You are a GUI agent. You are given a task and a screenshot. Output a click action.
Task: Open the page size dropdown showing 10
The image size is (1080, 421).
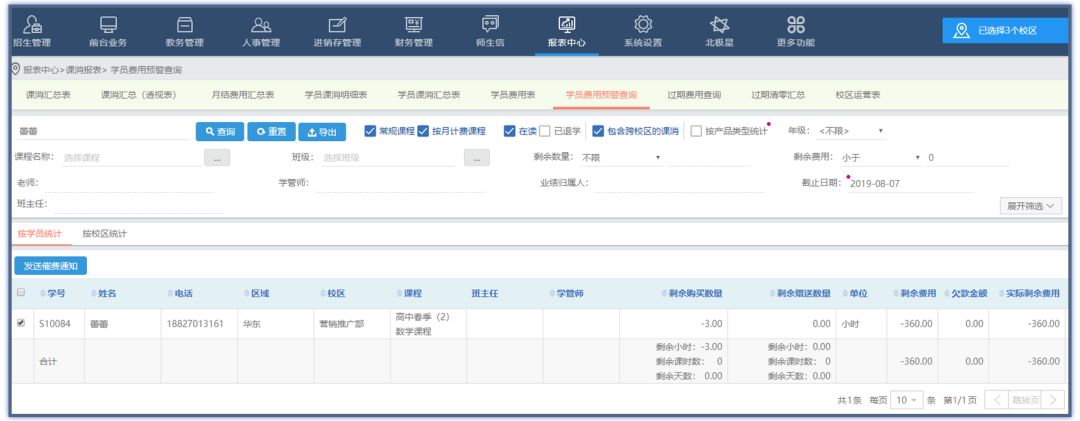(907, 400)
